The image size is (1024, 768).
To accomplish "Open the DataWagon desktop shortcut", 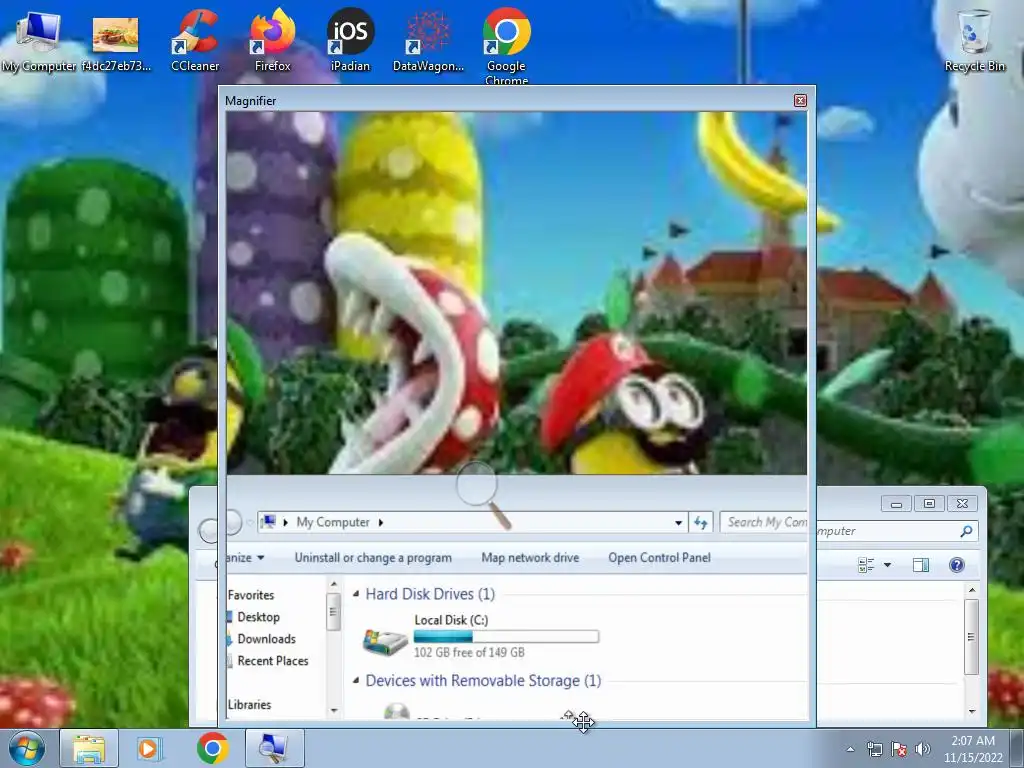I will coord(428,41).
